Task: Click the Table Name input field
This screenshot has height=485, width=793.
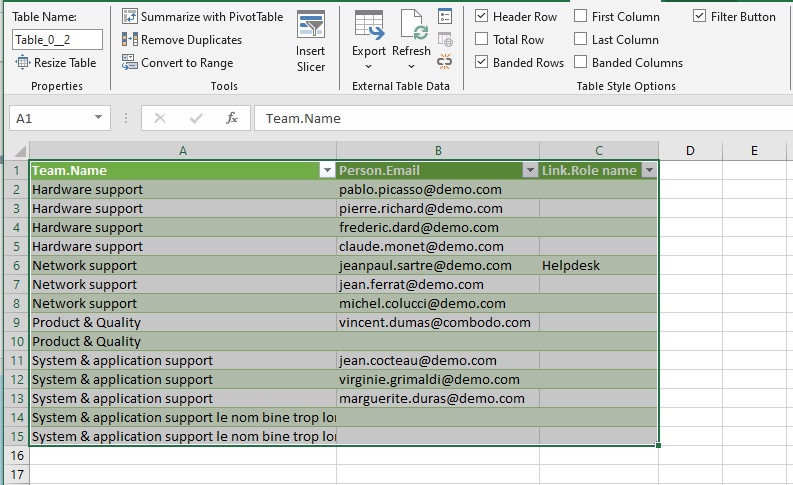Action: (x=57, y=40)
